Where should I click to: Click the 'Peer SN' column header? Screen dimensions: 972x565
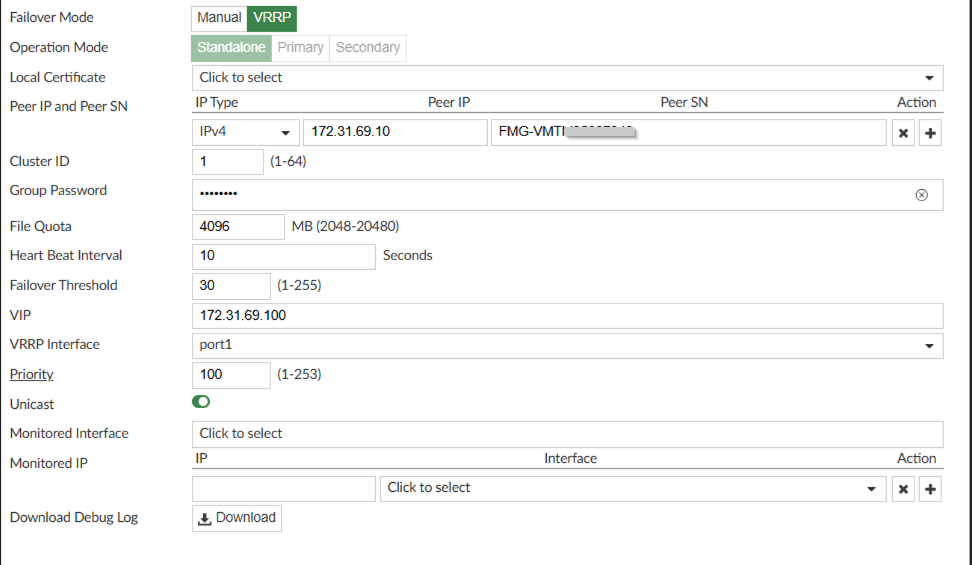click(684, 102)
